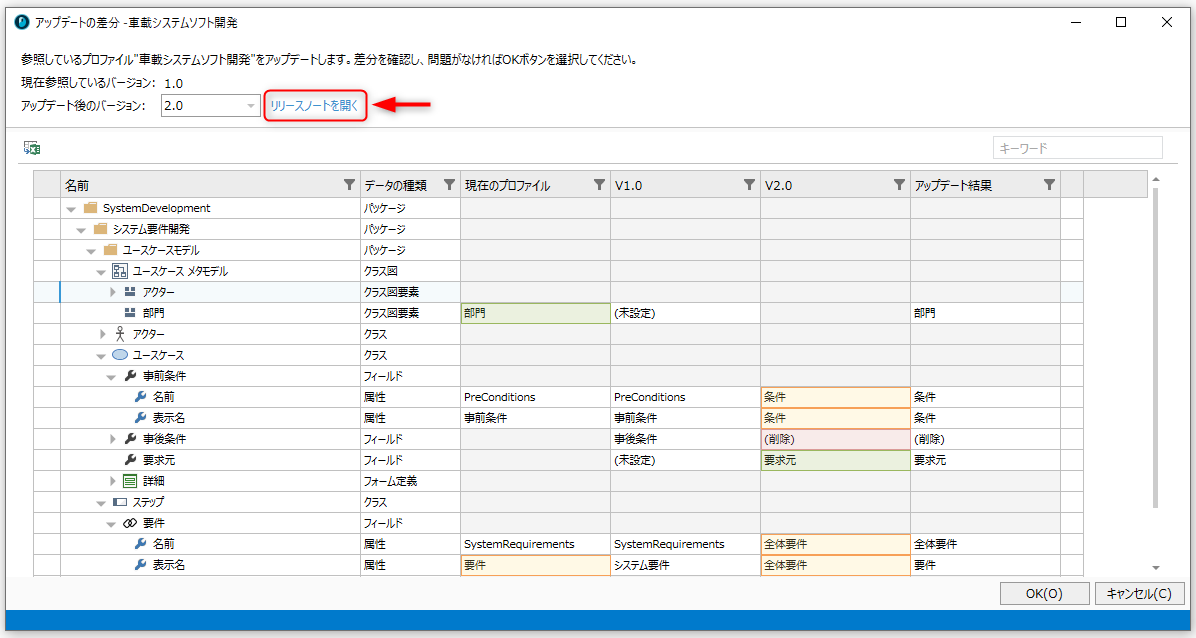
Task: Click the ユースケースモデル folder icon
Action: click(111, 250)
